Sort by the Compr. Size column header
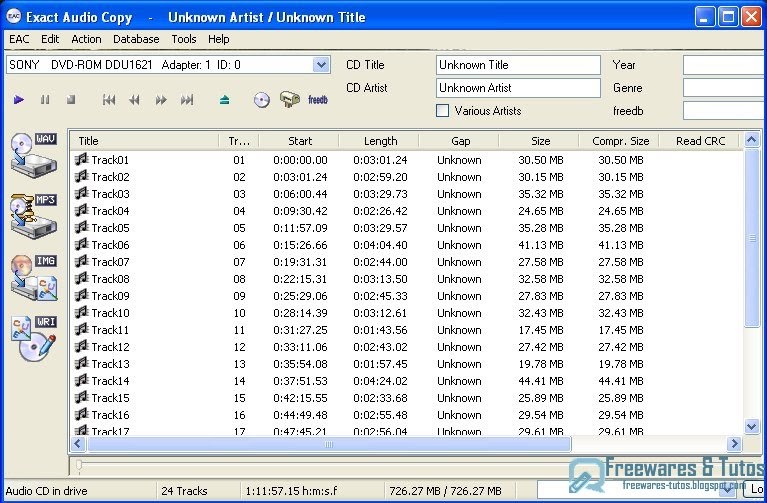The width and height of the screenshot is (767, 503). 620,141
